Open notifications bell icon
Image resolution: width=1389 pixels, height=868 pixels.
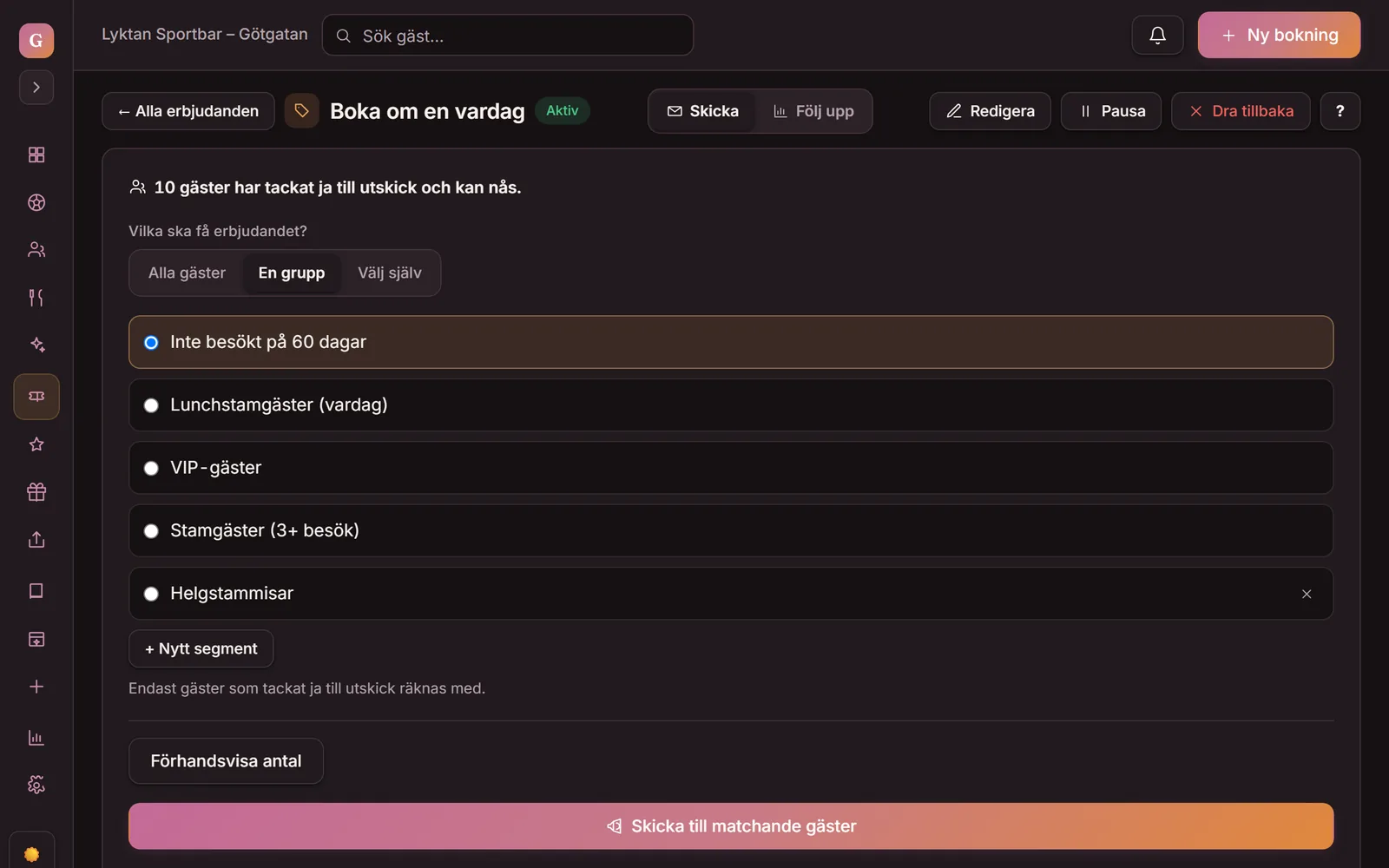1157,35
